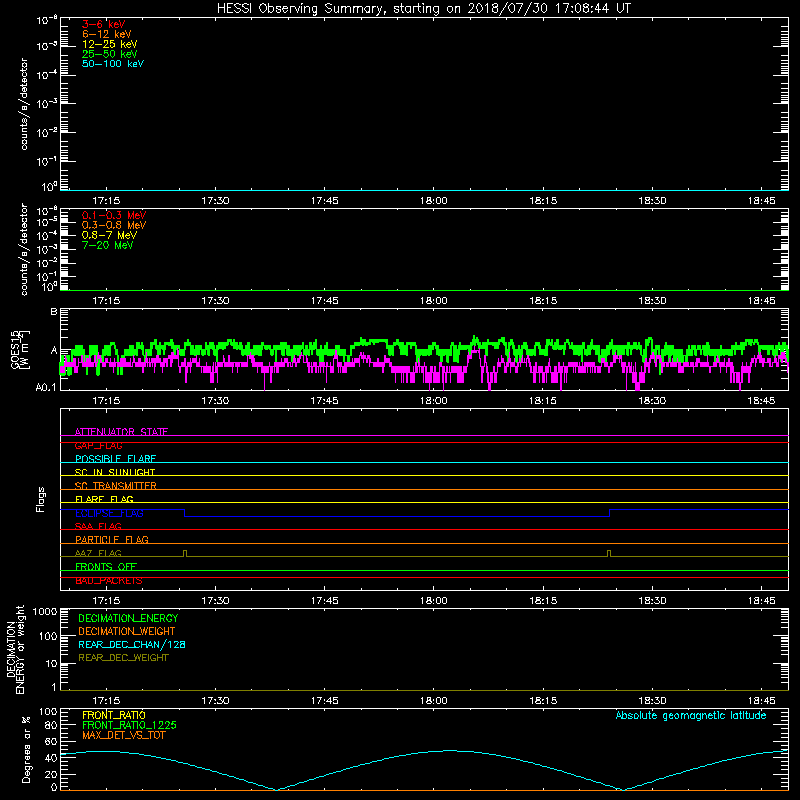Click the geomagnetic latitude peak just after 18:00
800x800 pixels.
[x=449, y=751]
